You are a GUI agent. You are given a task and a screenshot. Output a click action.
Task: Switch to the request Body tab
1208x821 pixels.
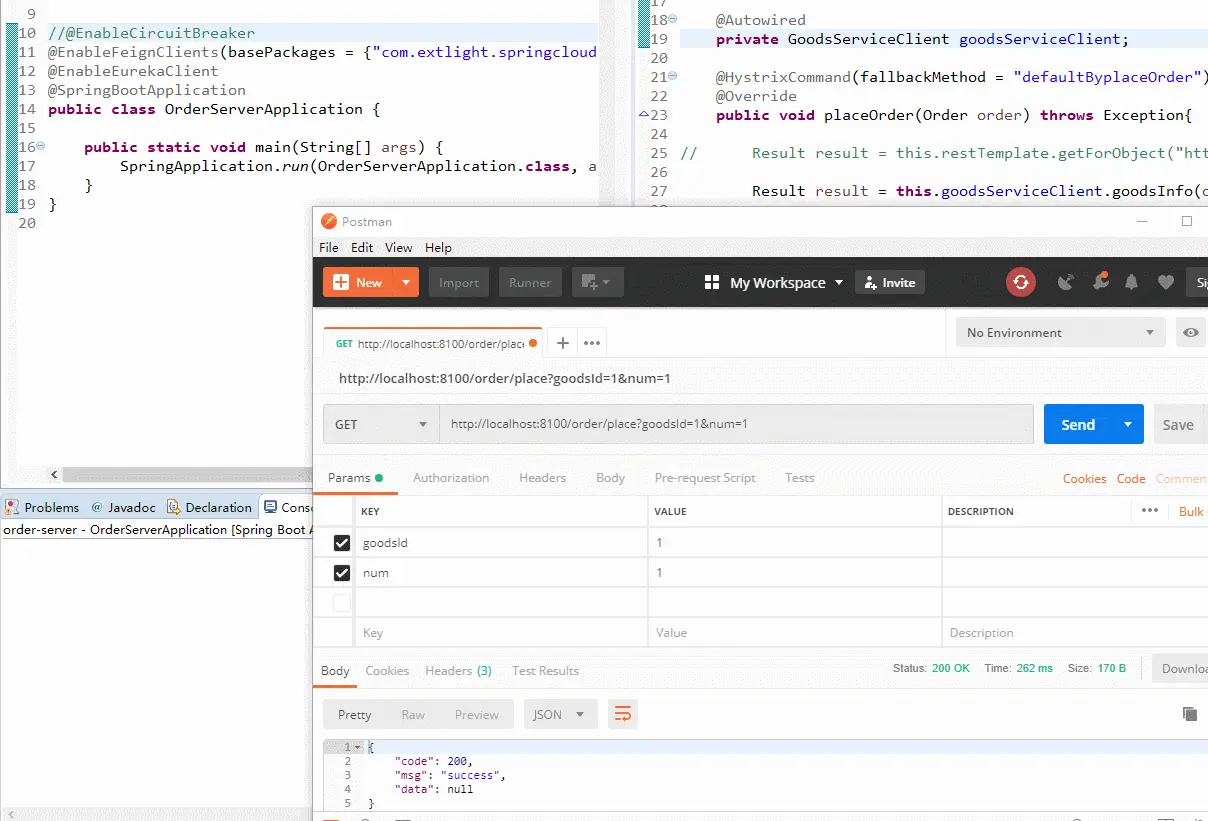point(610,478)
